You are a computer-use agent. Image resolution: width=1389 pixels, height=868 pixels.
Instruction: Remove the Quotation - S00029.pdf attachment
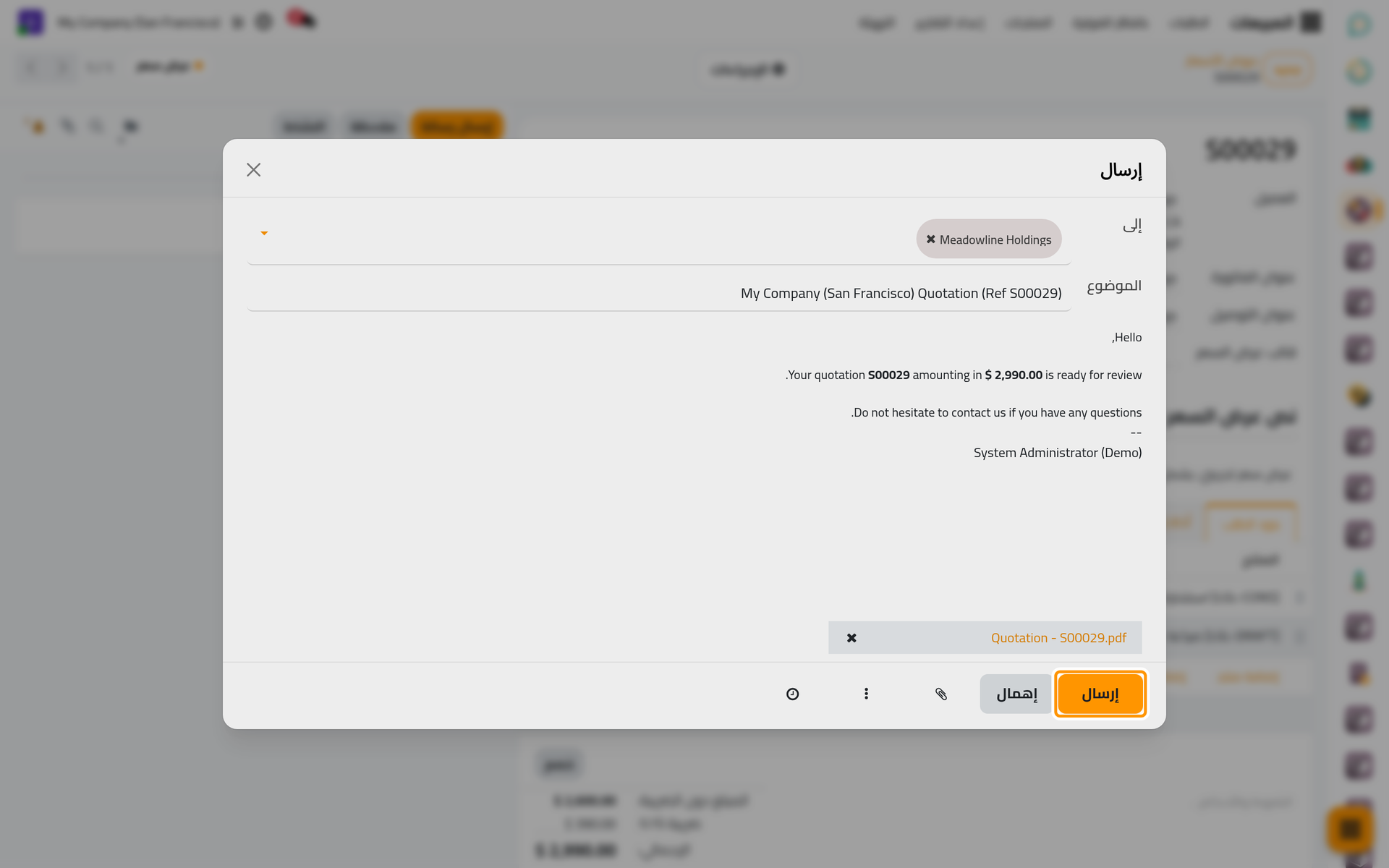851,637
